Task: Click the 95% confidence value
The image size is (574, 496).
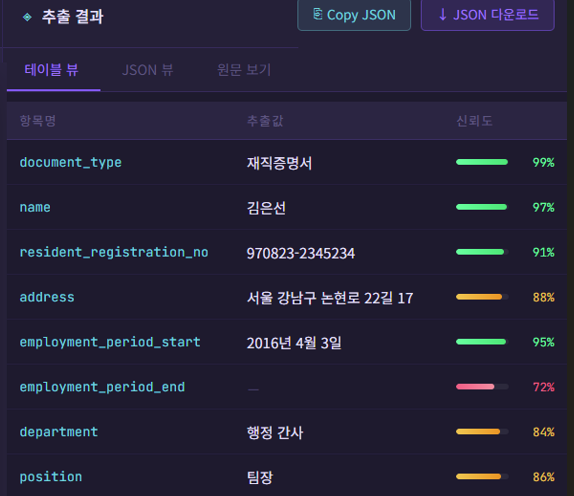Action: pos(544,342)
